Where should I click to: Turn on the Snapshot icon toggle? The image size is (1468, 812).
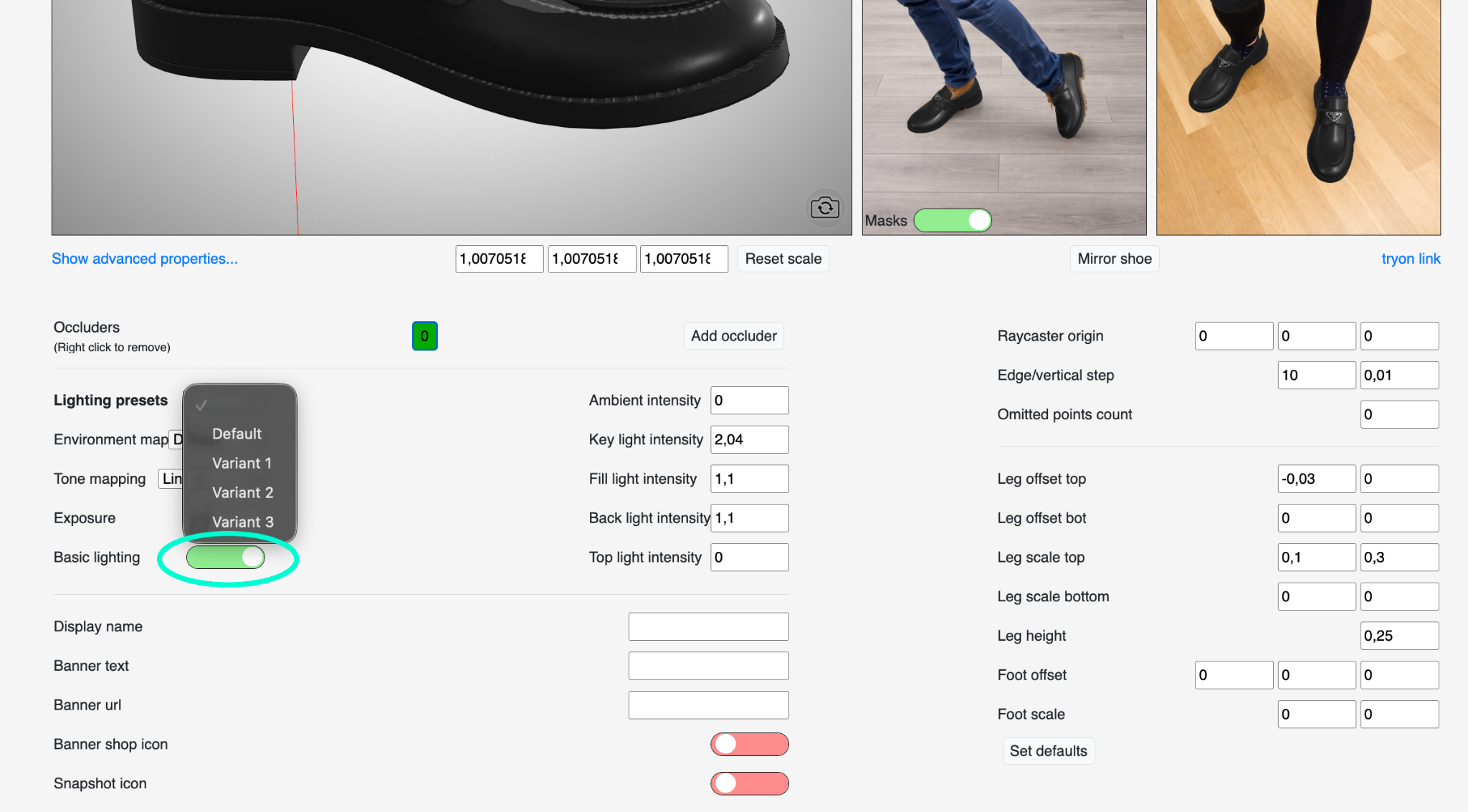coord(749,783)
